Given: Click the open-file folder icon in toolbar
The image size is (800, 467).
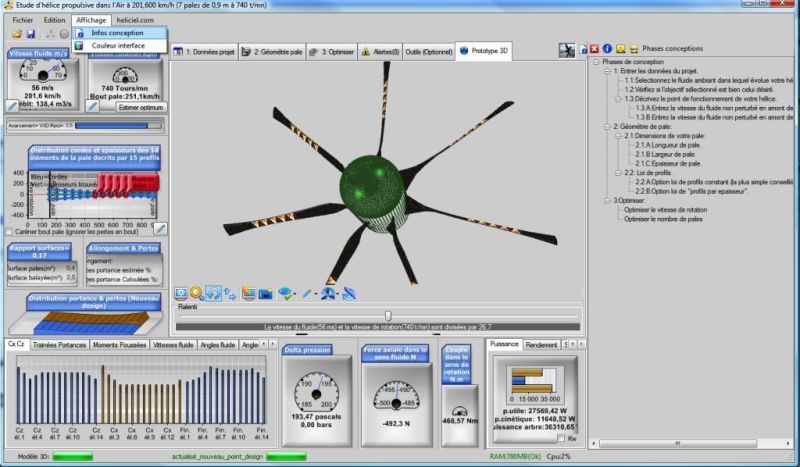Looking at the screenshot, I should [x=17, y=34].
